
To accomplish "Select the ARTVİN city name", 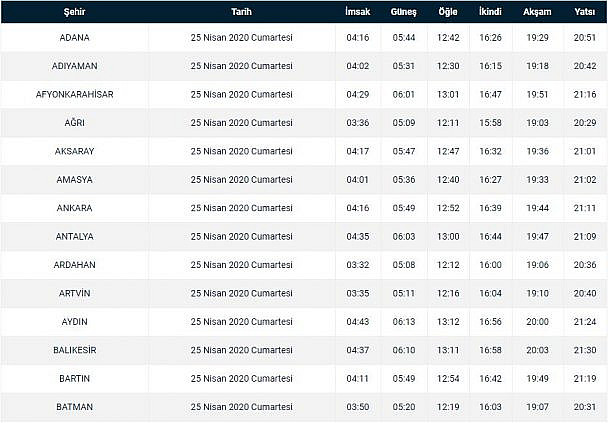I will pyautogui.click(x=74, y=293).
